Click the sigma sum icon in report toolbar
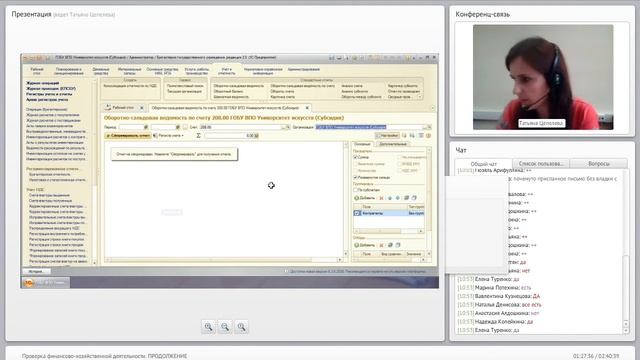The height and width of the screenshot is (360, 640). [x=198, y=136]
